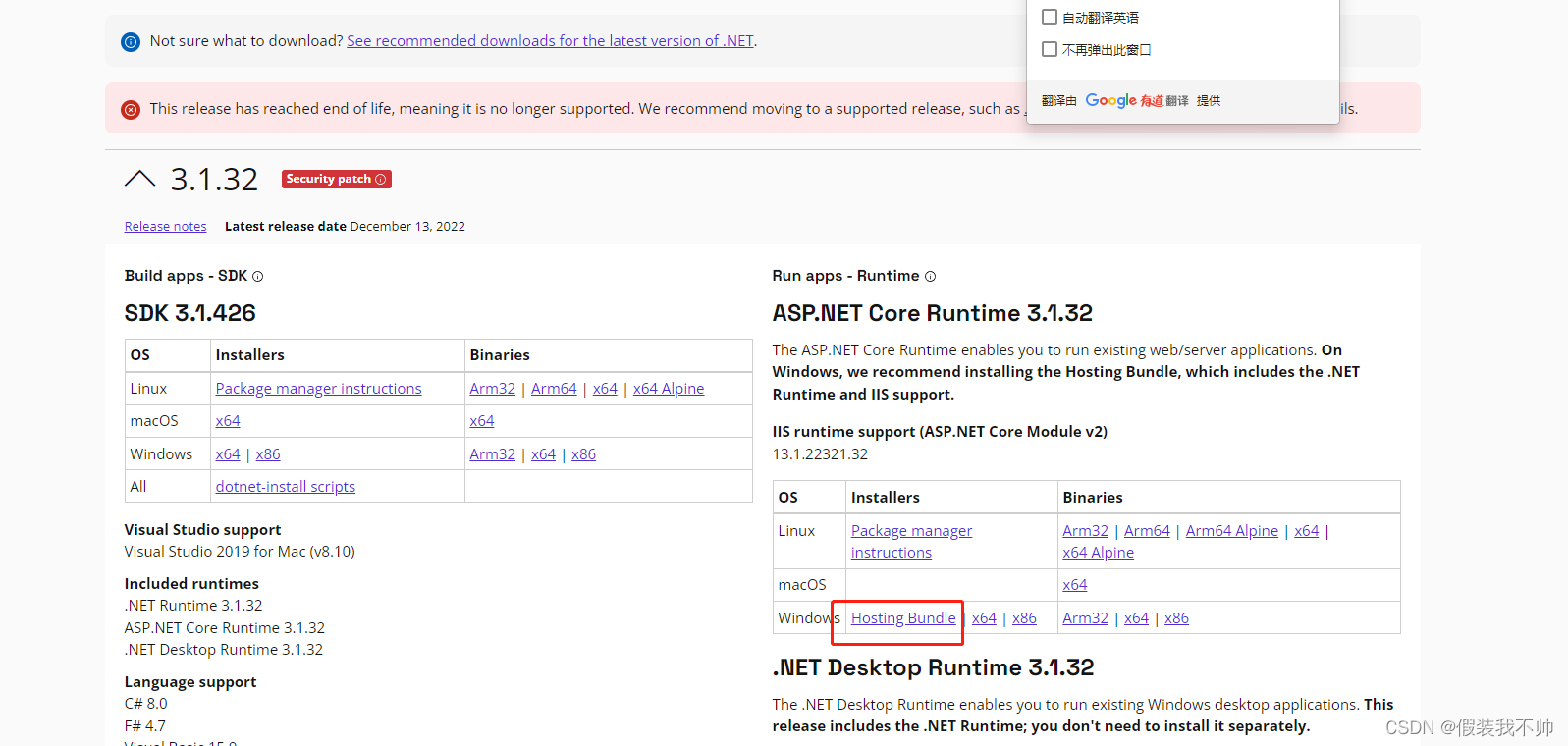Download ASP.NET Runtime Windows x86 installer
The height and width of the screenshot is (746, 1568).
pos(1024,618)
